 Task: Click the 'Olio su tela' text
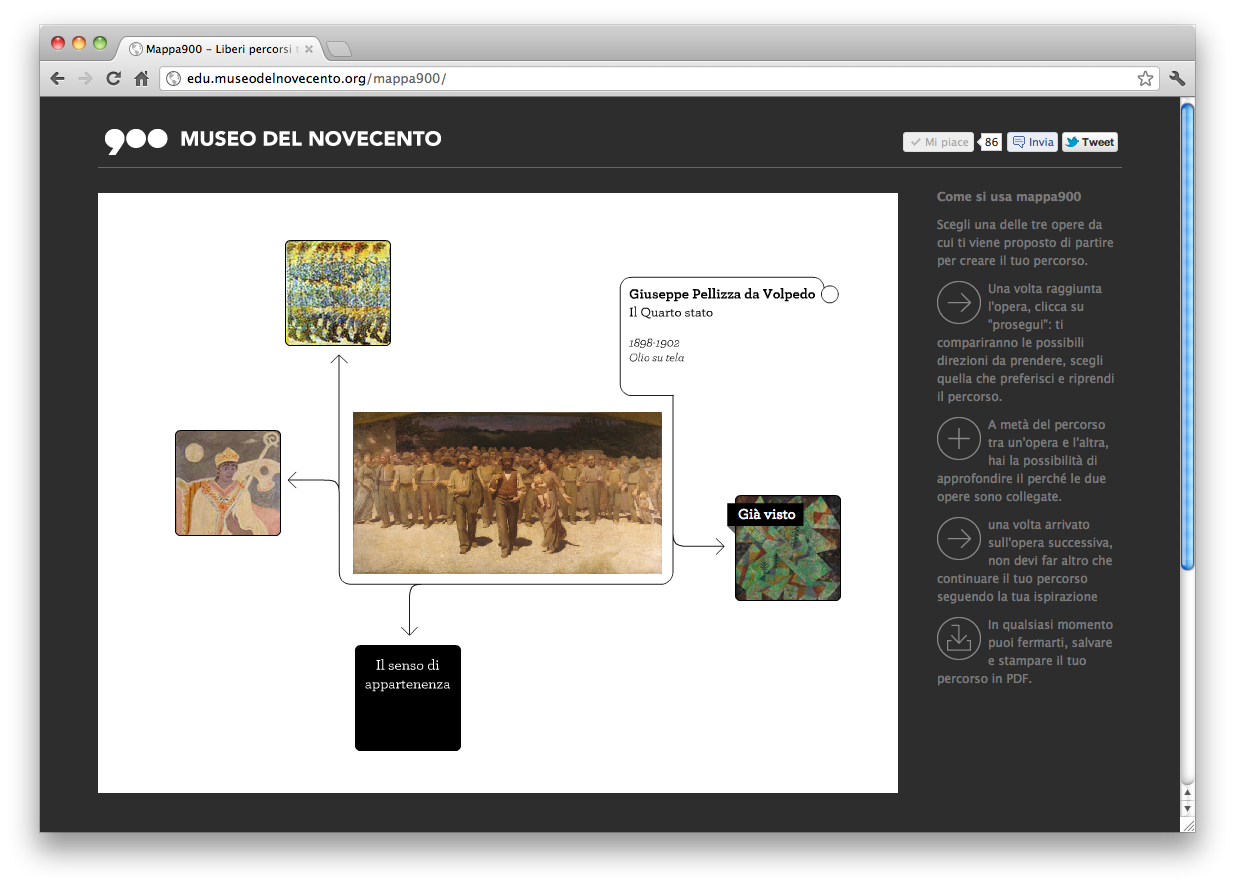[657, 358]
